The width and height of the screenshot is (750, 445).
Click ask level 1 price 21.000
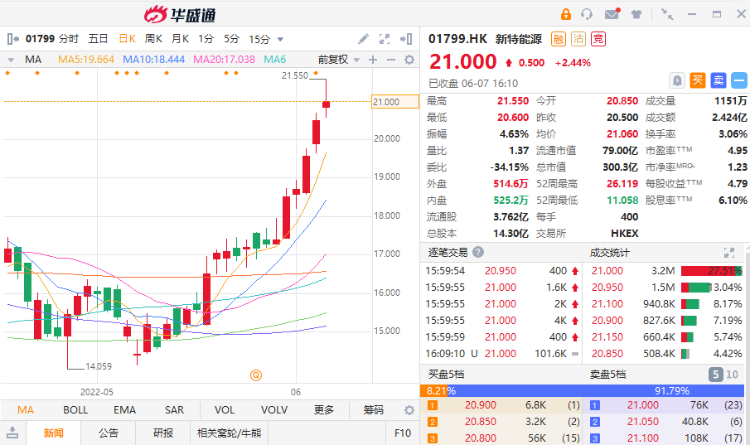[x=643, y=405]
